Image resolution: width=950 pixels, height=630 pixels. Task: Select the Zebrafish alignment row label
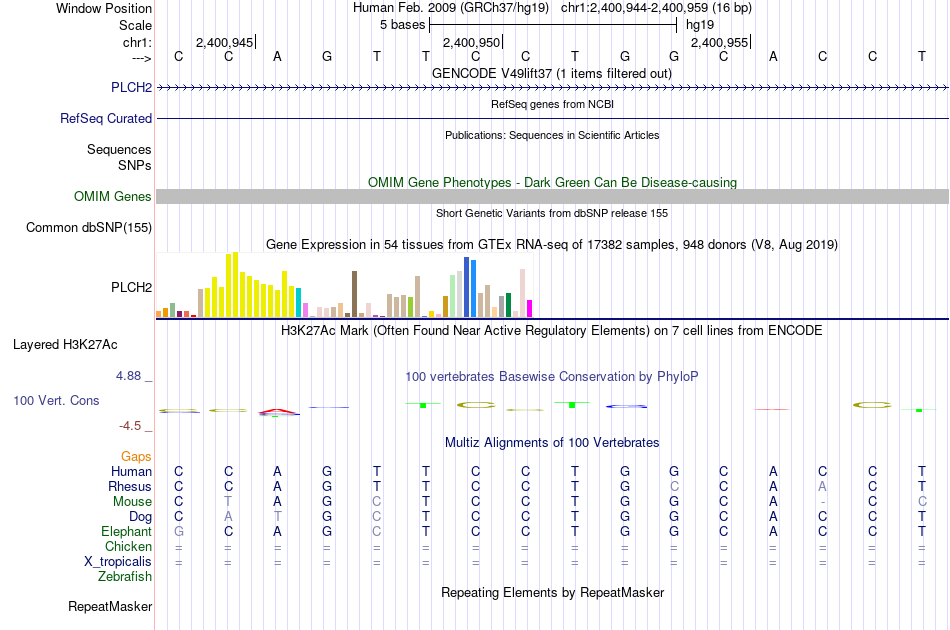click(x=125, y=576)
